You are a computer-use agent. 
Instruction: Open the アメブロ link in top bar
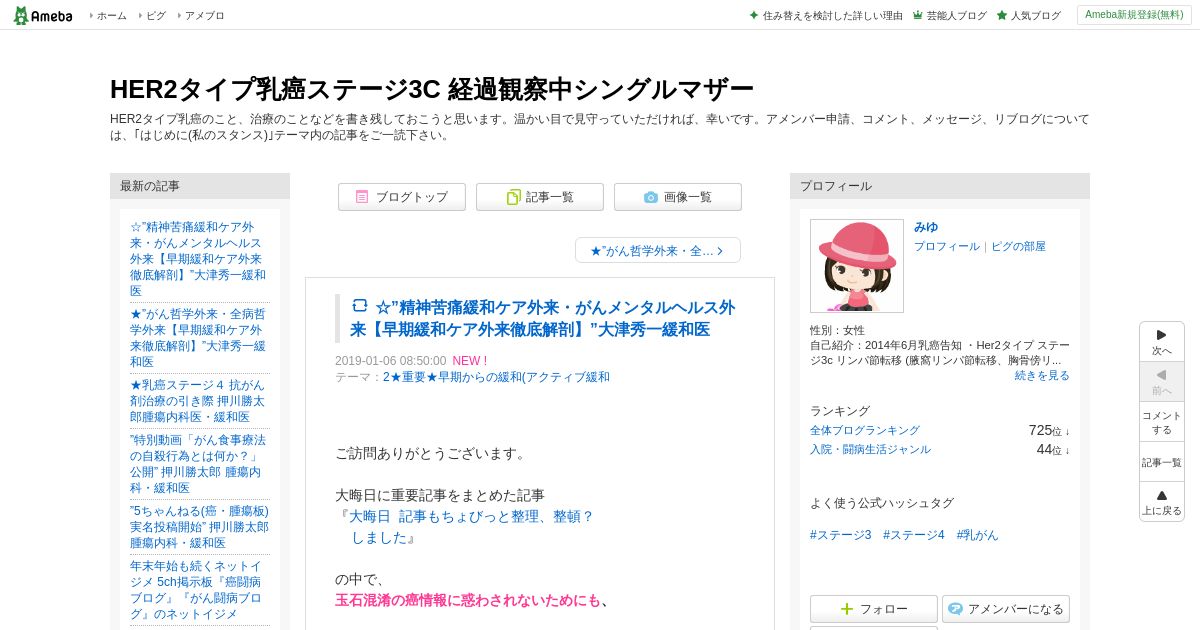(x=204, y=15)
